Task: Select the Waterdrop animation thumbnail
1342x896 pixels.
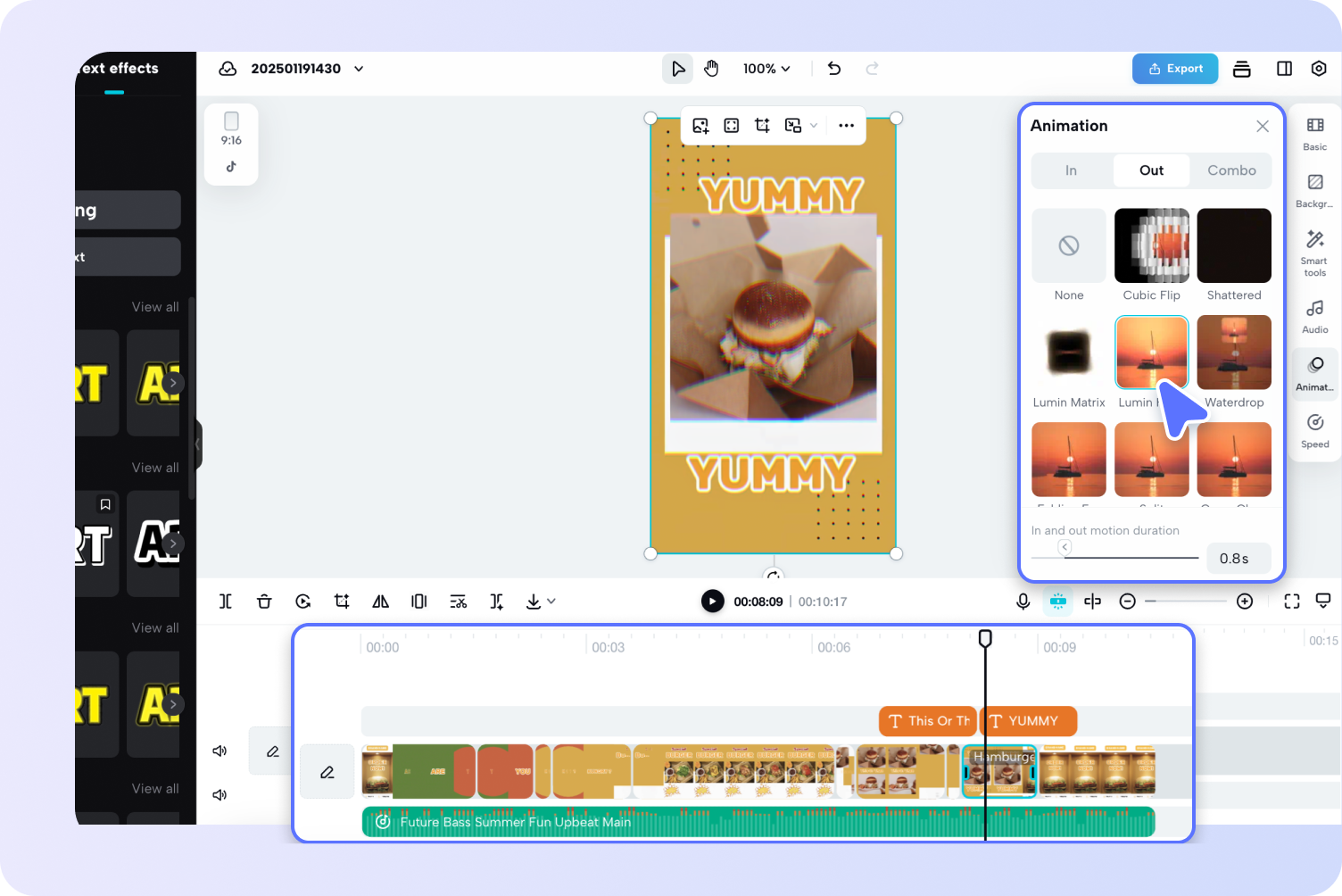Action: pyautogui.click(x=1234, y=353)
